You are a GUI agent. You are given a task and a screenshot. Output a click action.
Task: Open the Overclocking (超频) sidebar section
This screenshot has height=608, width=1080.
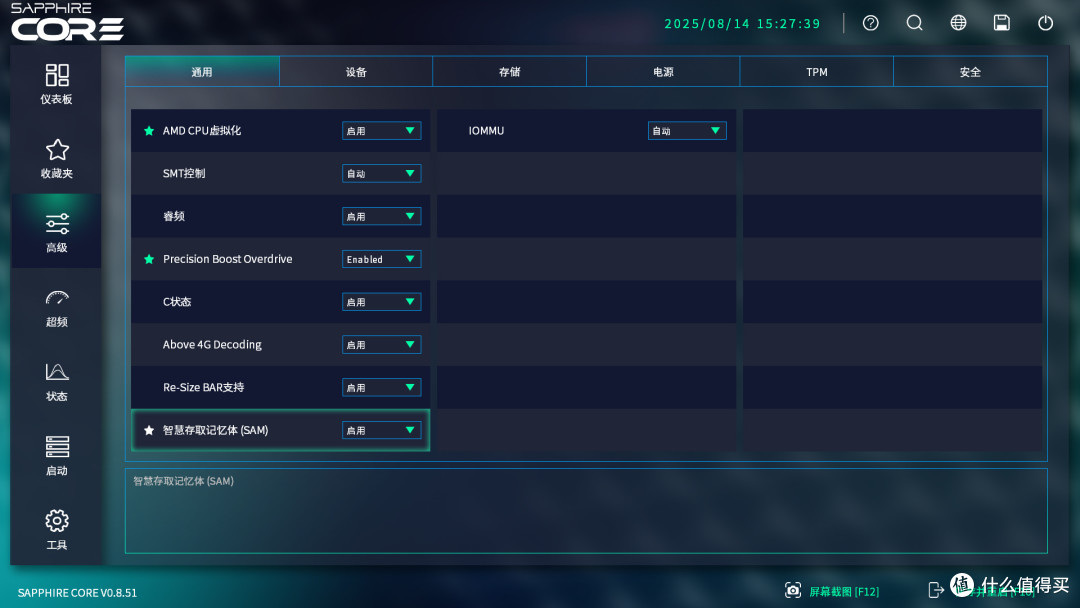(56, 307)
